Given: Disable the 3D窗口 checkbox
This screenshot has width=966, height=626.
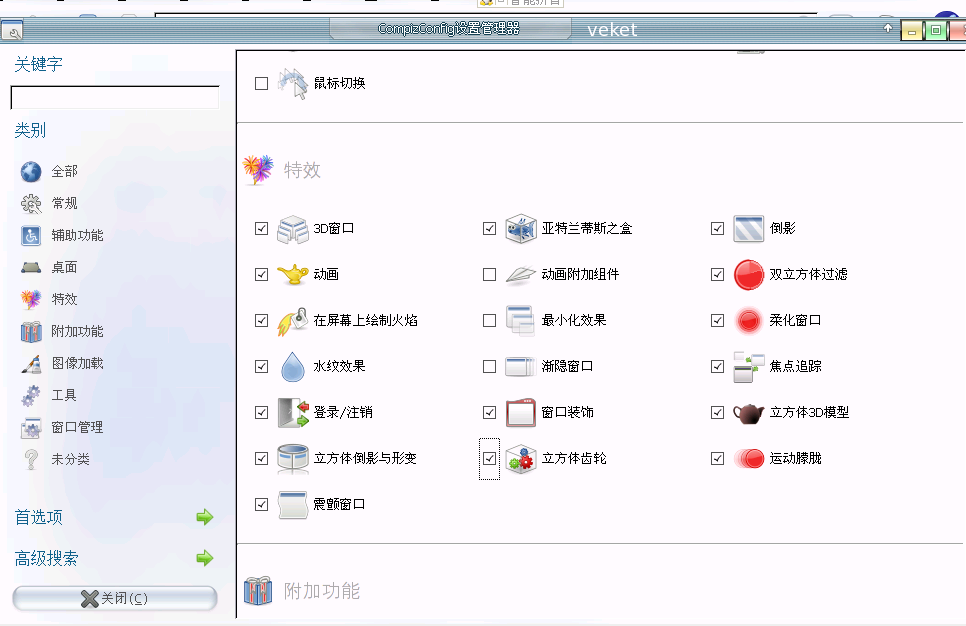Looking at the screenshot, I should click(261, 229).
